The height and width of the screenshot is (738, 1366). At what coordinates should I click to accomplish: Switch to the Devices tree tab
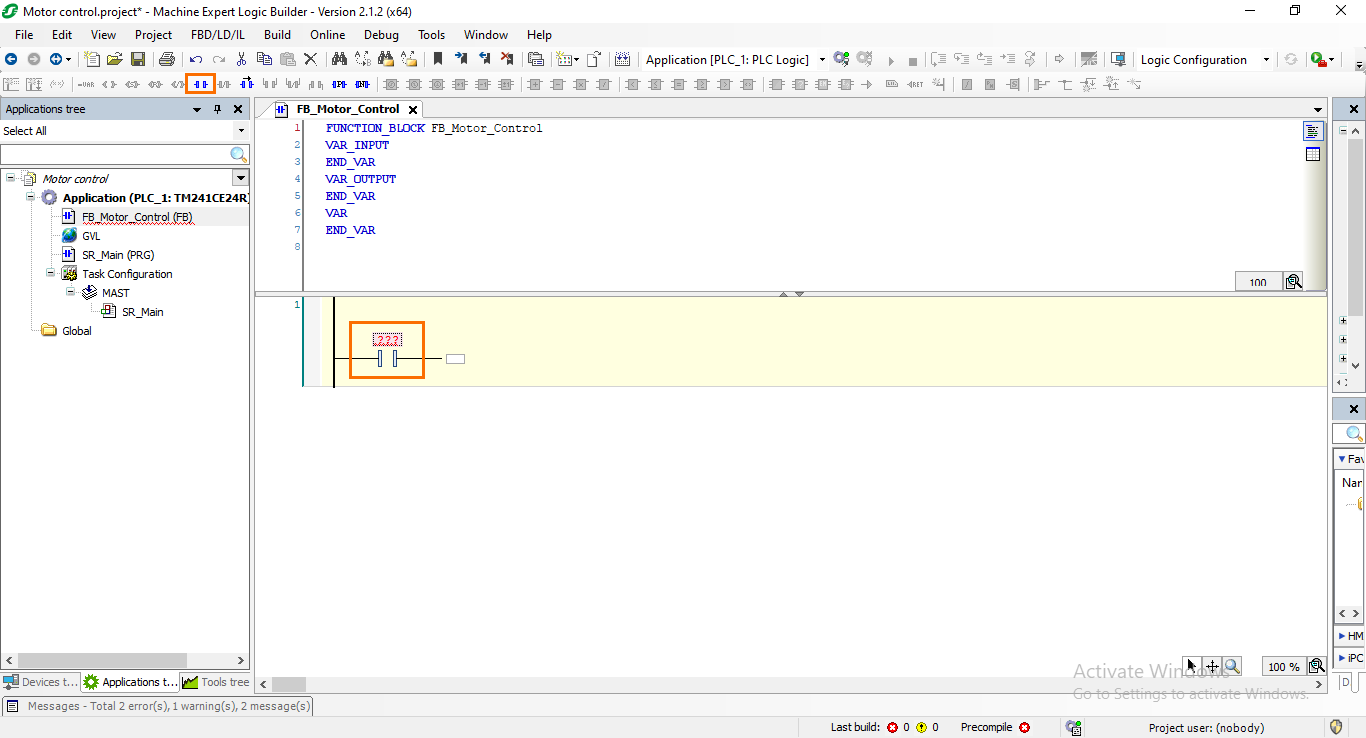pos(40,681)
